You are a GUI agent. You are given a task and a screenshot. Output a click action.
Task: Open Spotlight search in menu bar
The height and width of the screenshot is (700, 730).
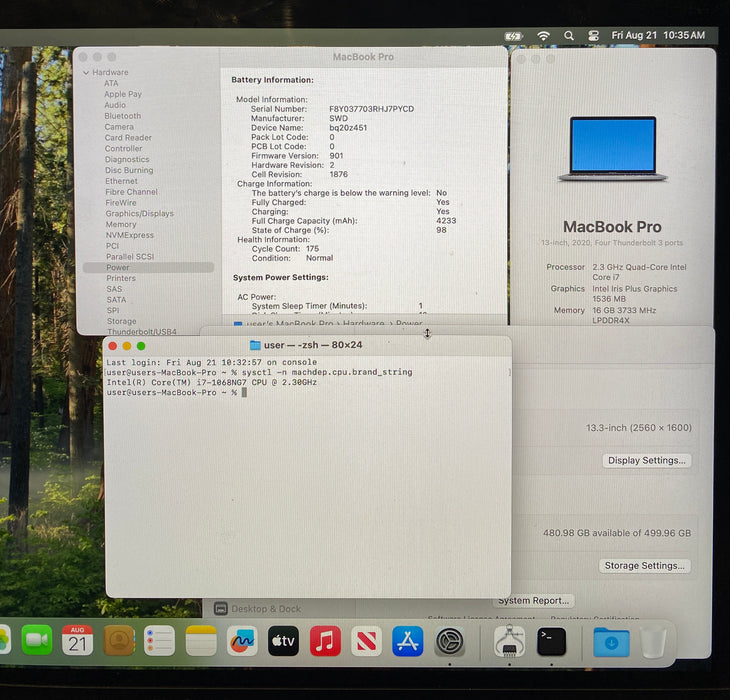pyautogui.click(x=568, y=35)
